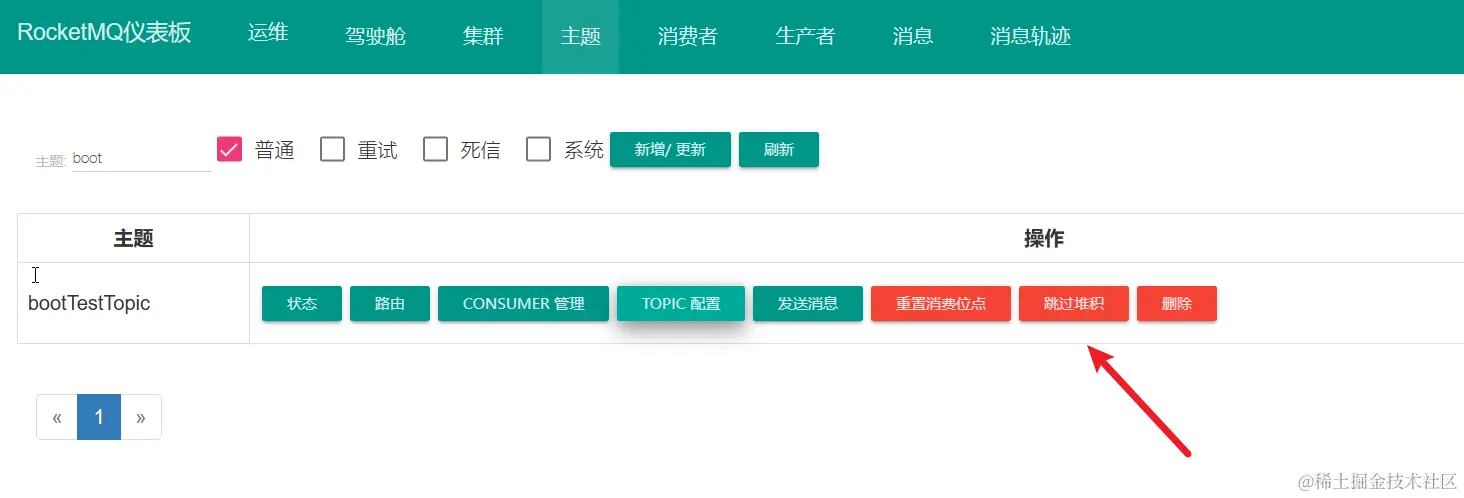Viewport: 1464px width, 498px height.
Task: Click the 刷新 button
Action: coord(779,149)
